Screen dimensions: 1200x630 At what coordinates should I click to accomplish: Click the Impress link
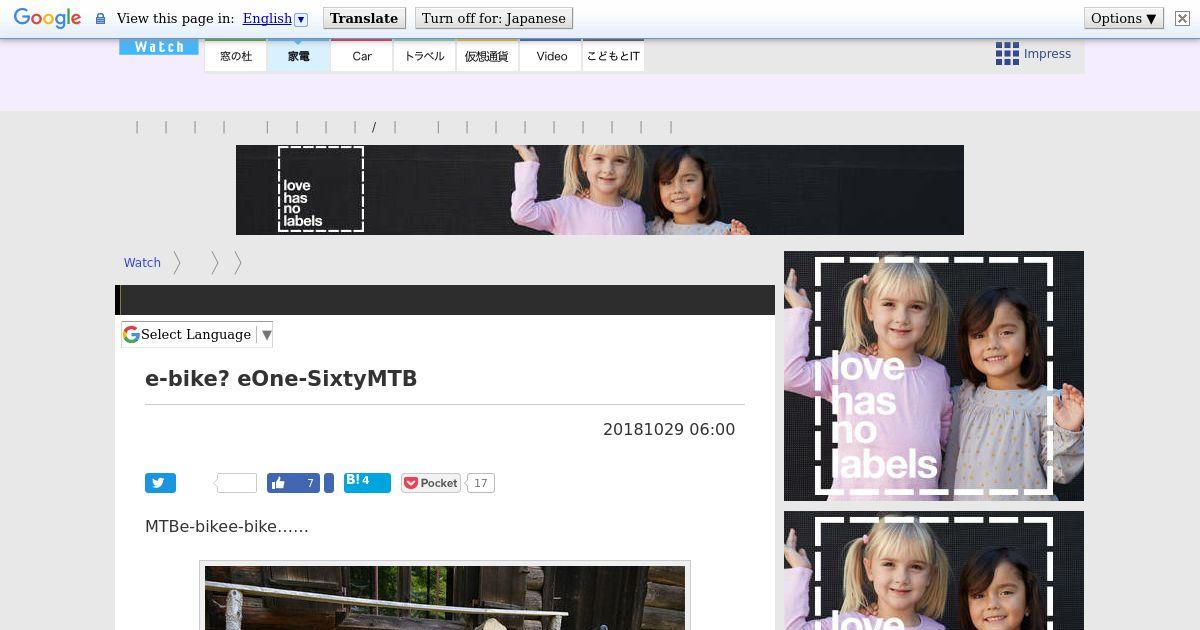1047,54
